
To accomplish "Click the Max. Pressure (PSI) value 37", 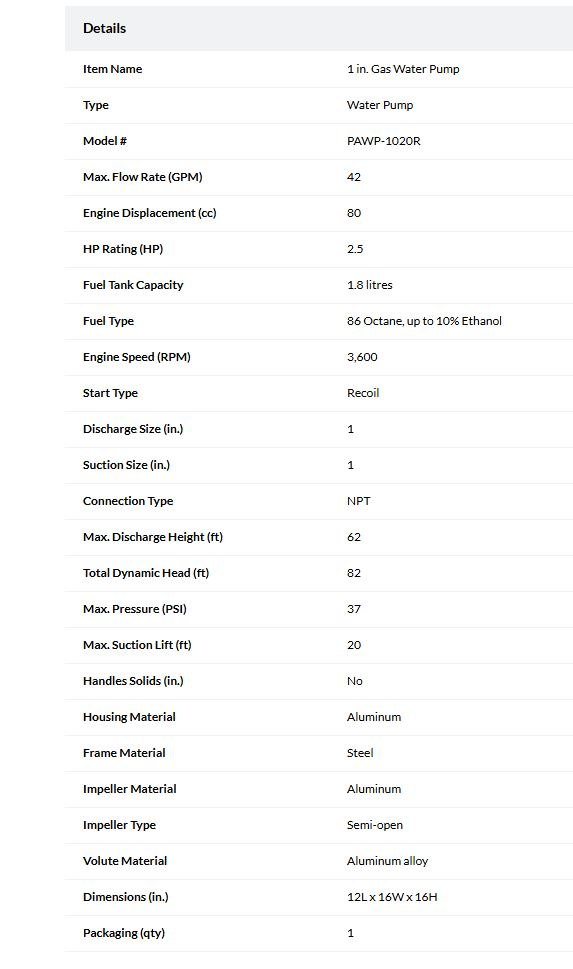I will coord(354,609).
